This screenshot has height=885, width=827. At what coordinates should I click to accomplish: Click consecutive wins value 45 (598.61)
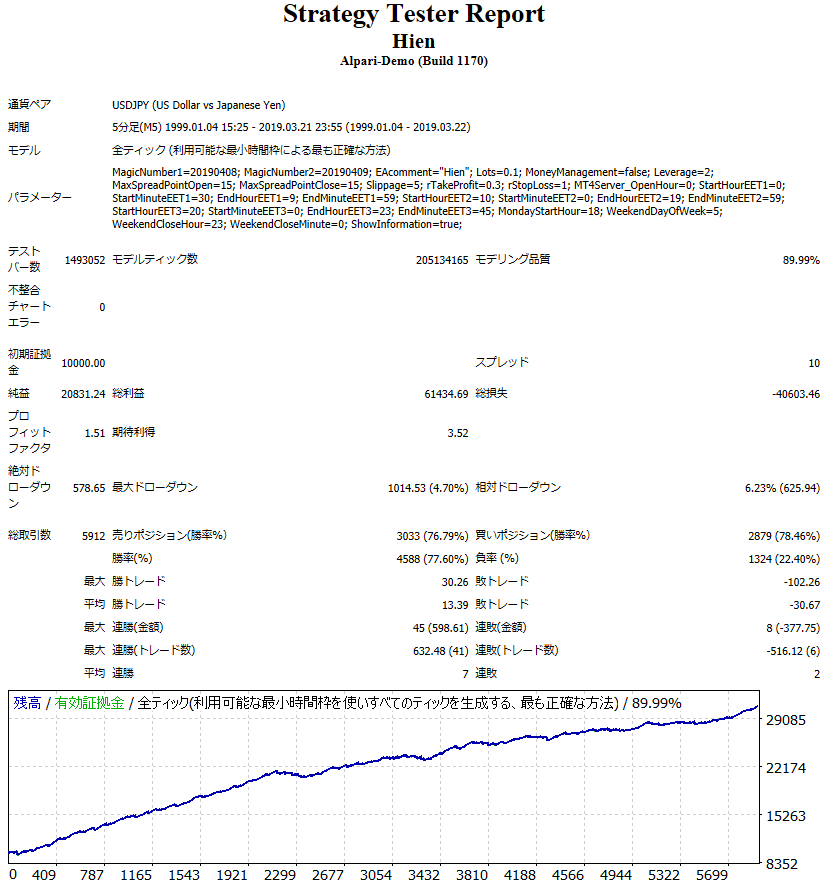(x=440, y=628)
